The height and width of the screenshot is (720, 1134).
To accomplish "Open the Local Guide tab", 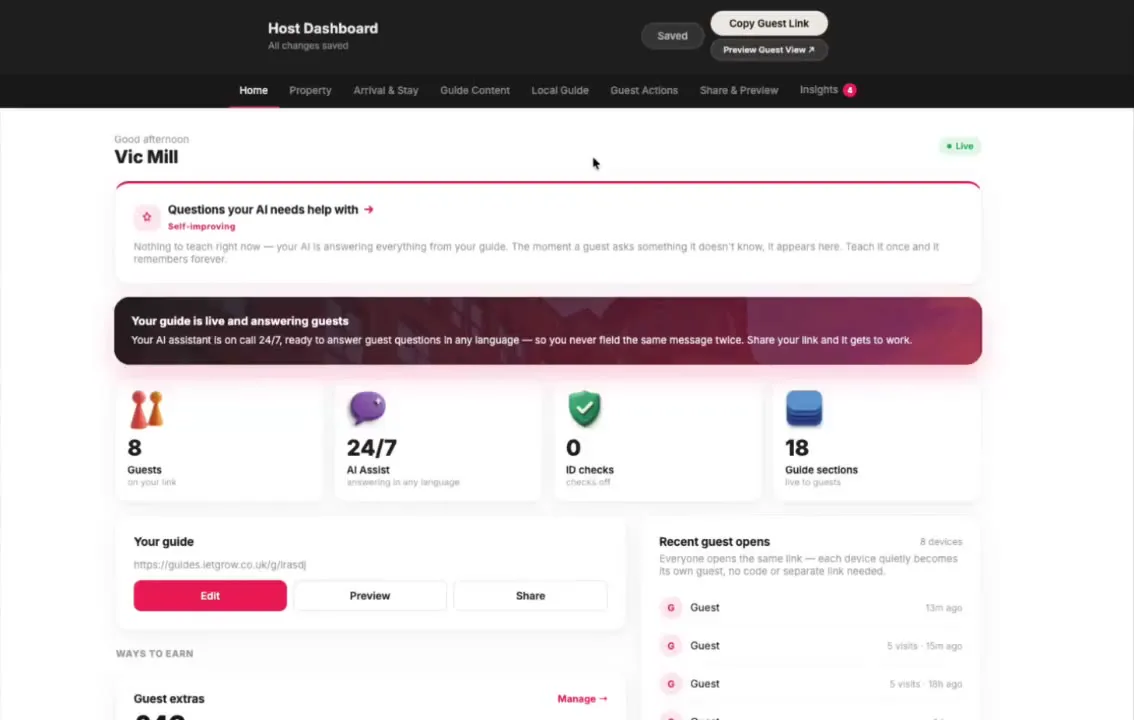I will click(560, 90).
